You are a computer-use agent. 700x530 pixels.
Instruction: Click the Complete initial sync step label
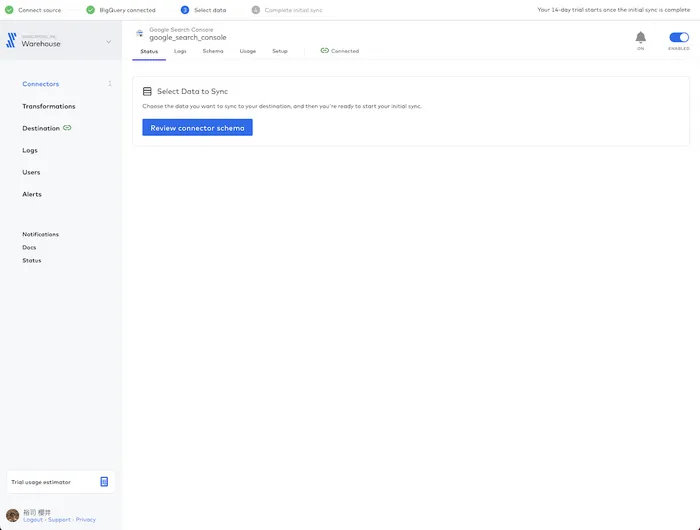[x=293, y=10]
